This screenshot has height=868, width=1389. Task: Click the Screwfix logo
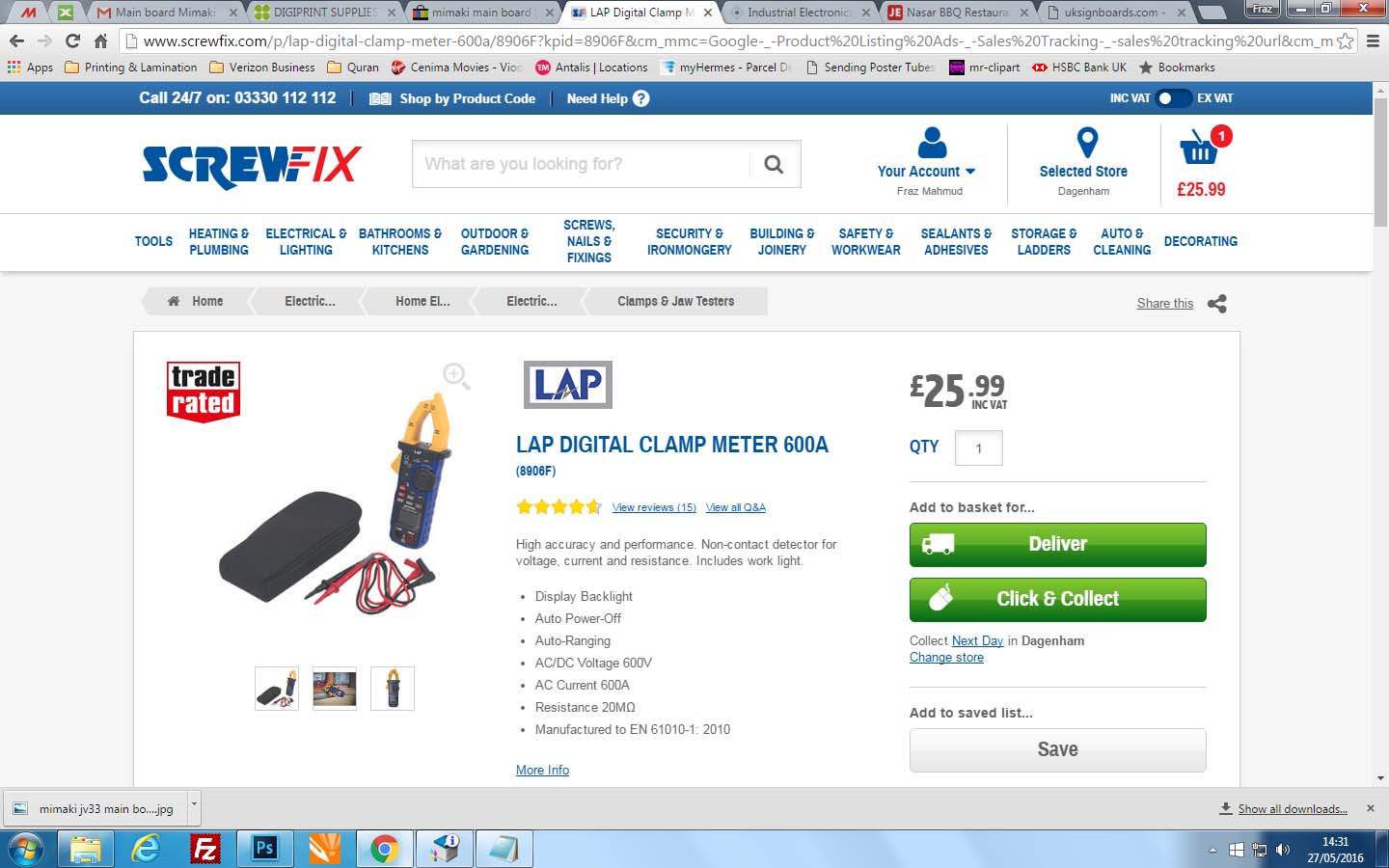click(252, 166)
